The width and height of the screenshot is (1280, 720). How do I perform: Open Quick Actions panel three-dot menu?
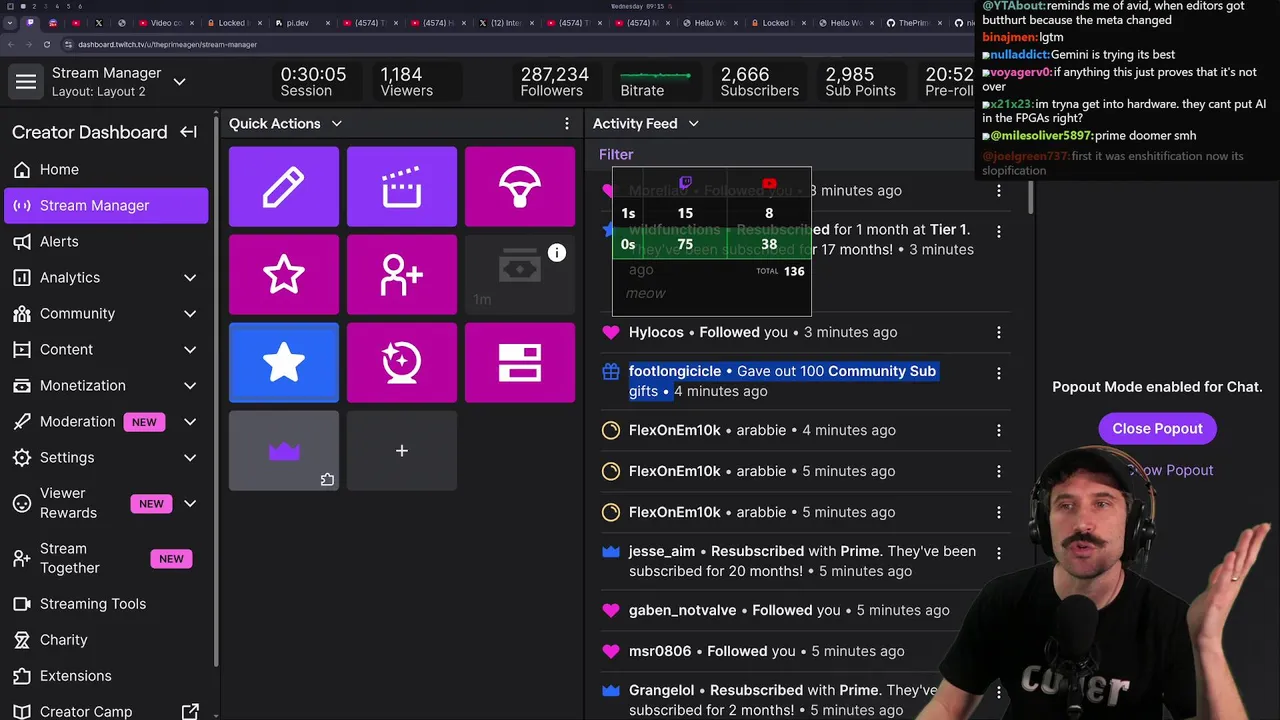coord(567,123)
